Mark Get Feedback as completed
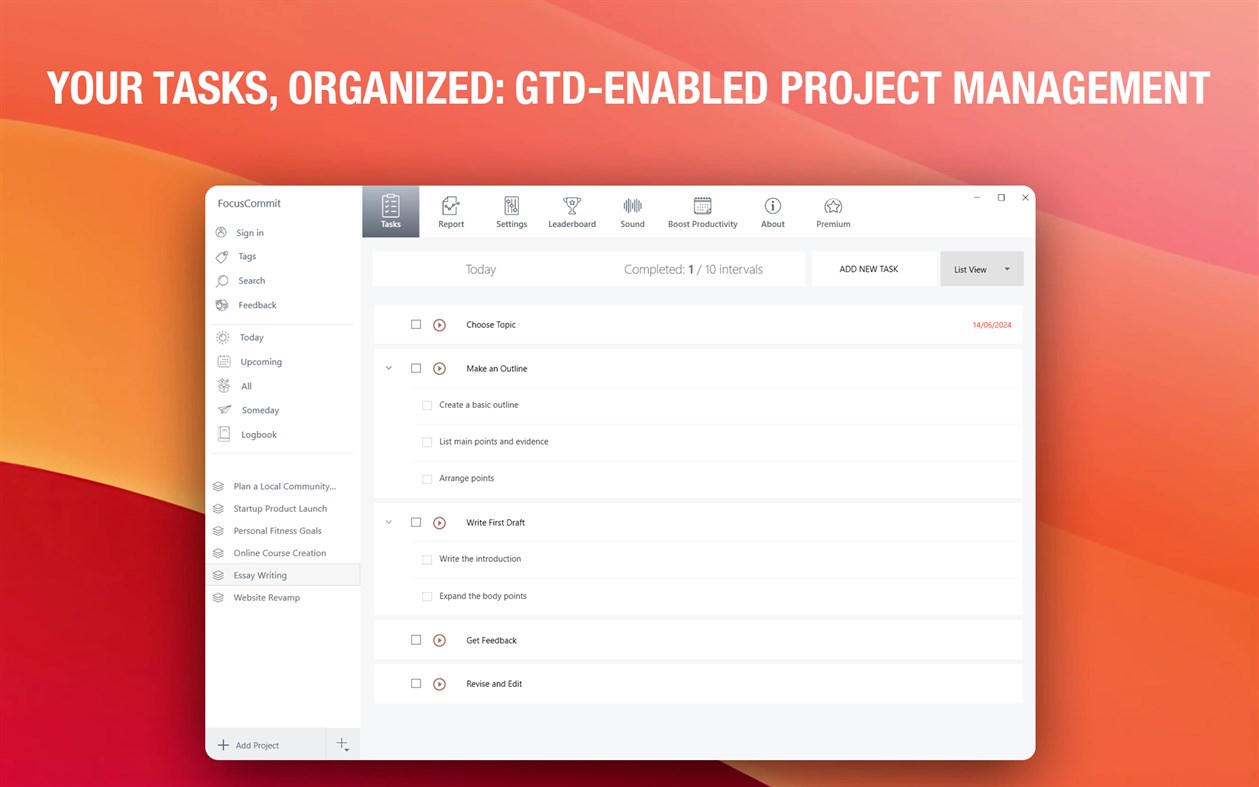Screen dimensions: 1259x787 coord(416,640)
